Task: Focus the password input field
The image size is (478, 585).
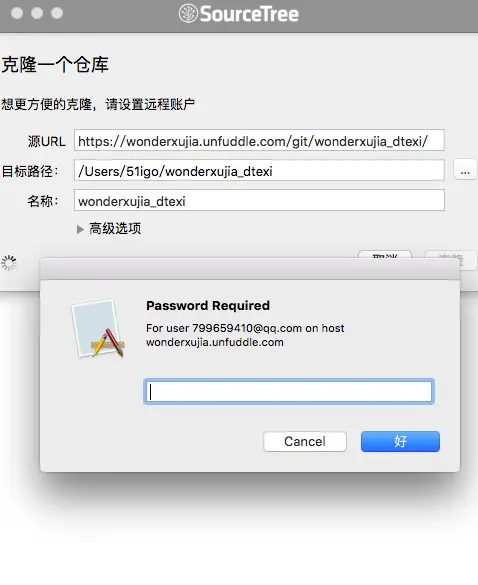Action: coord(289,391)
